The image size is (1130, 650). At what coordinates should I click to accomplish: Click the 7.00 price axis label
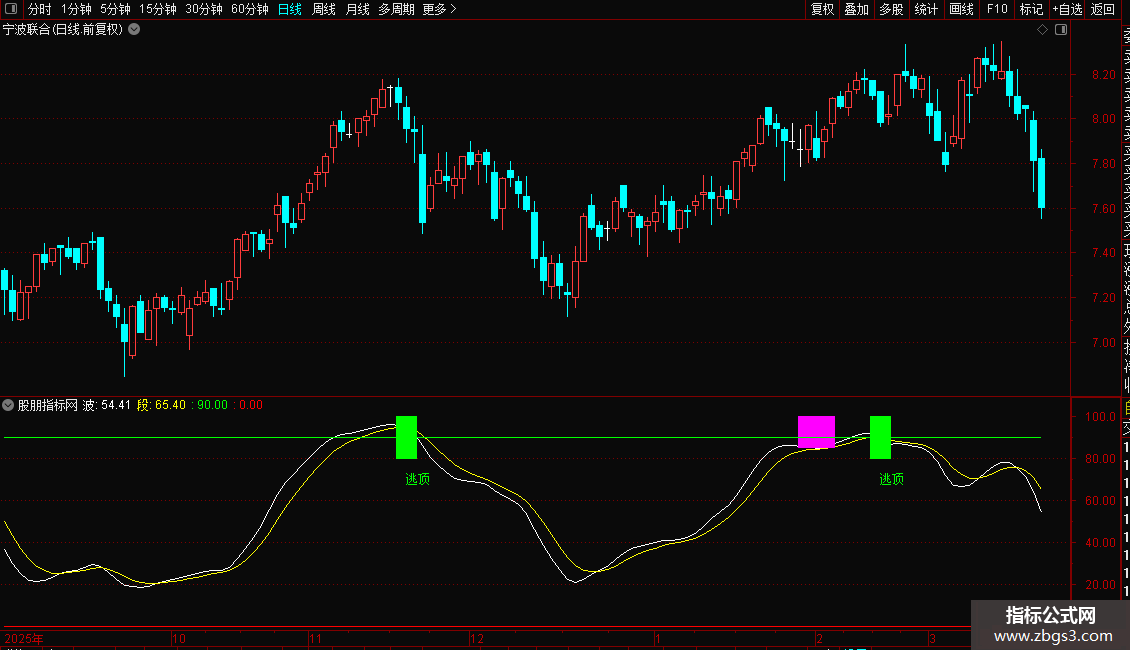[1103, 343]
